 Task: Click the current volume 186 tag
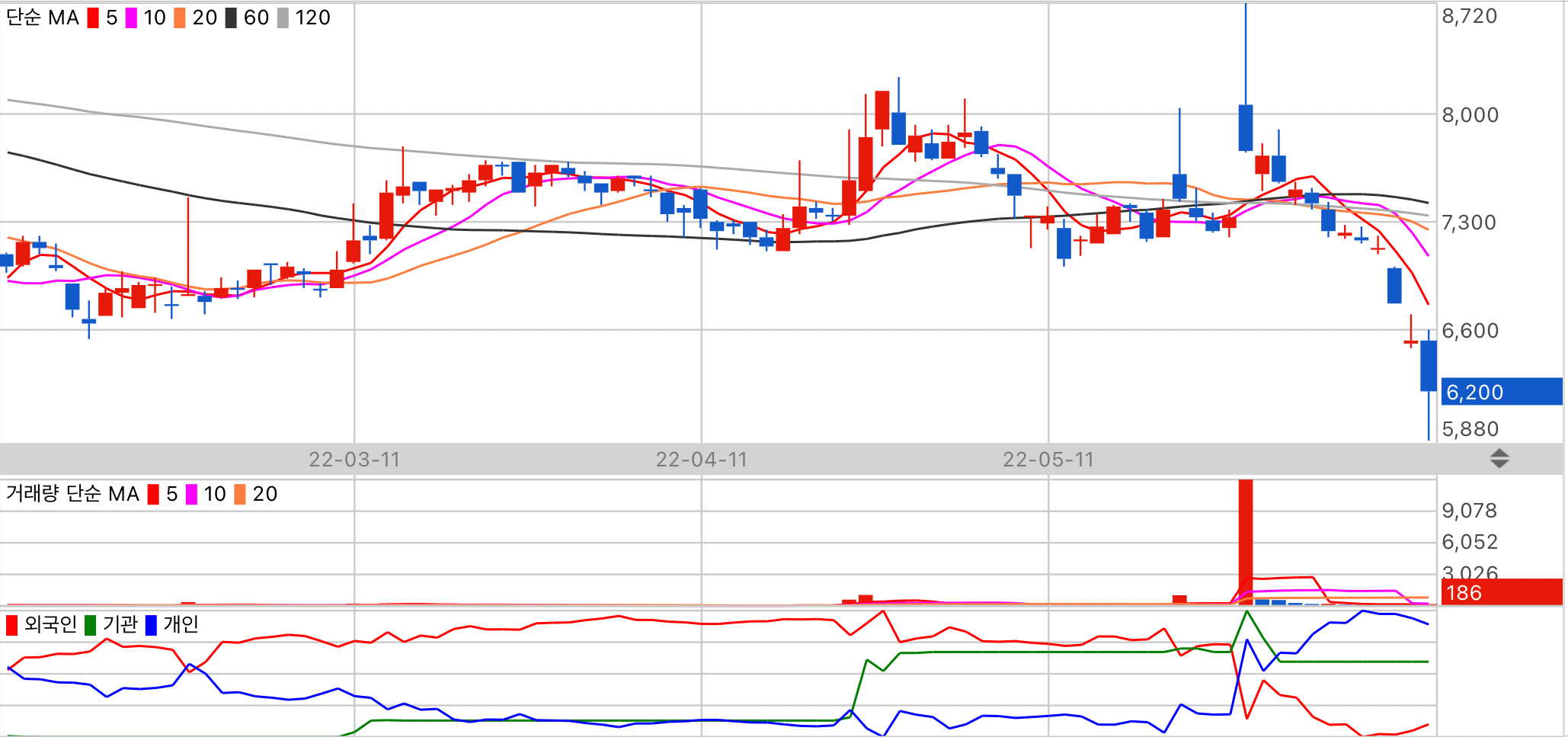tap(1501, 592)
